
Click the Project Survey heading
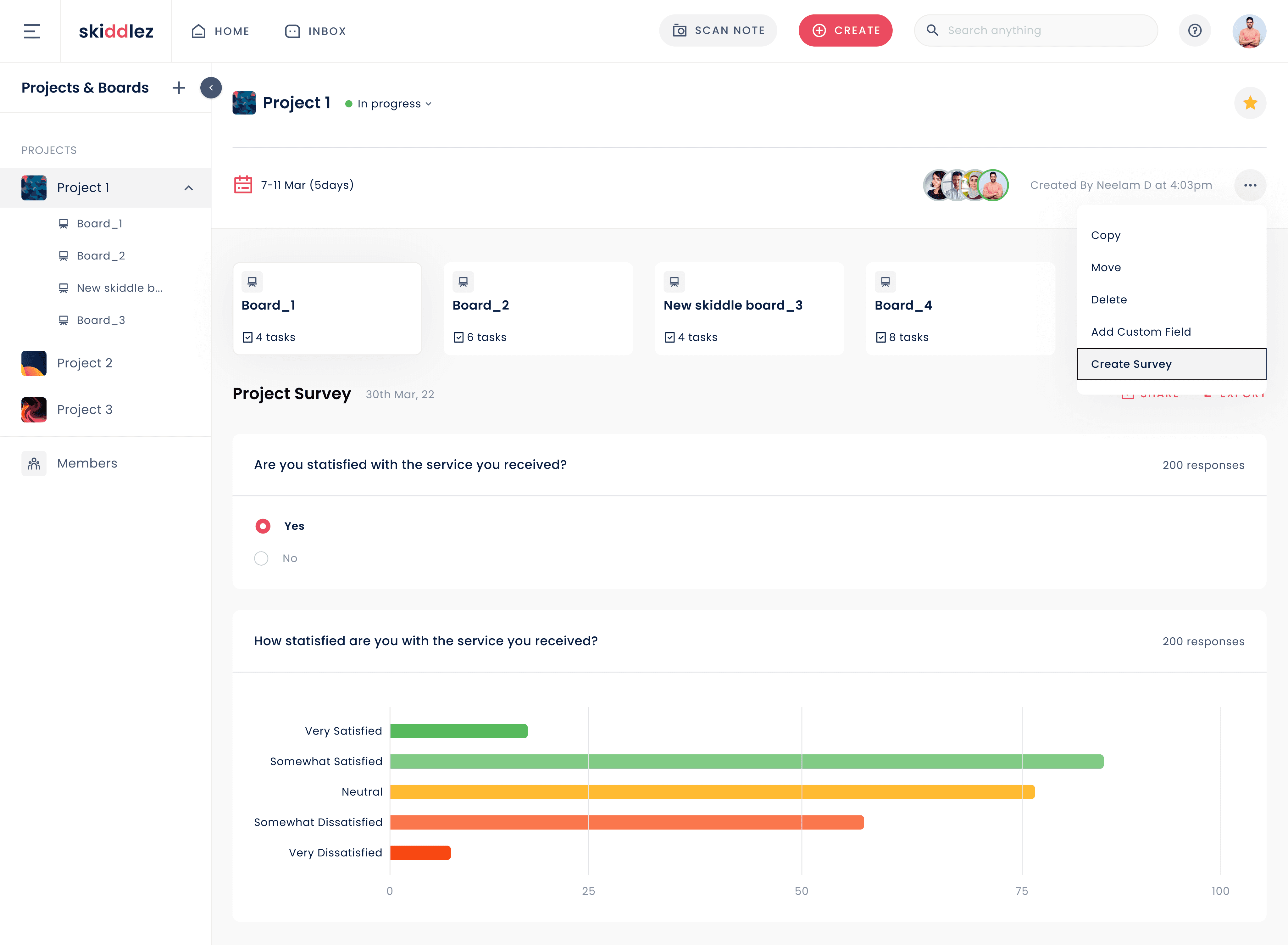(x=291, y=394)
